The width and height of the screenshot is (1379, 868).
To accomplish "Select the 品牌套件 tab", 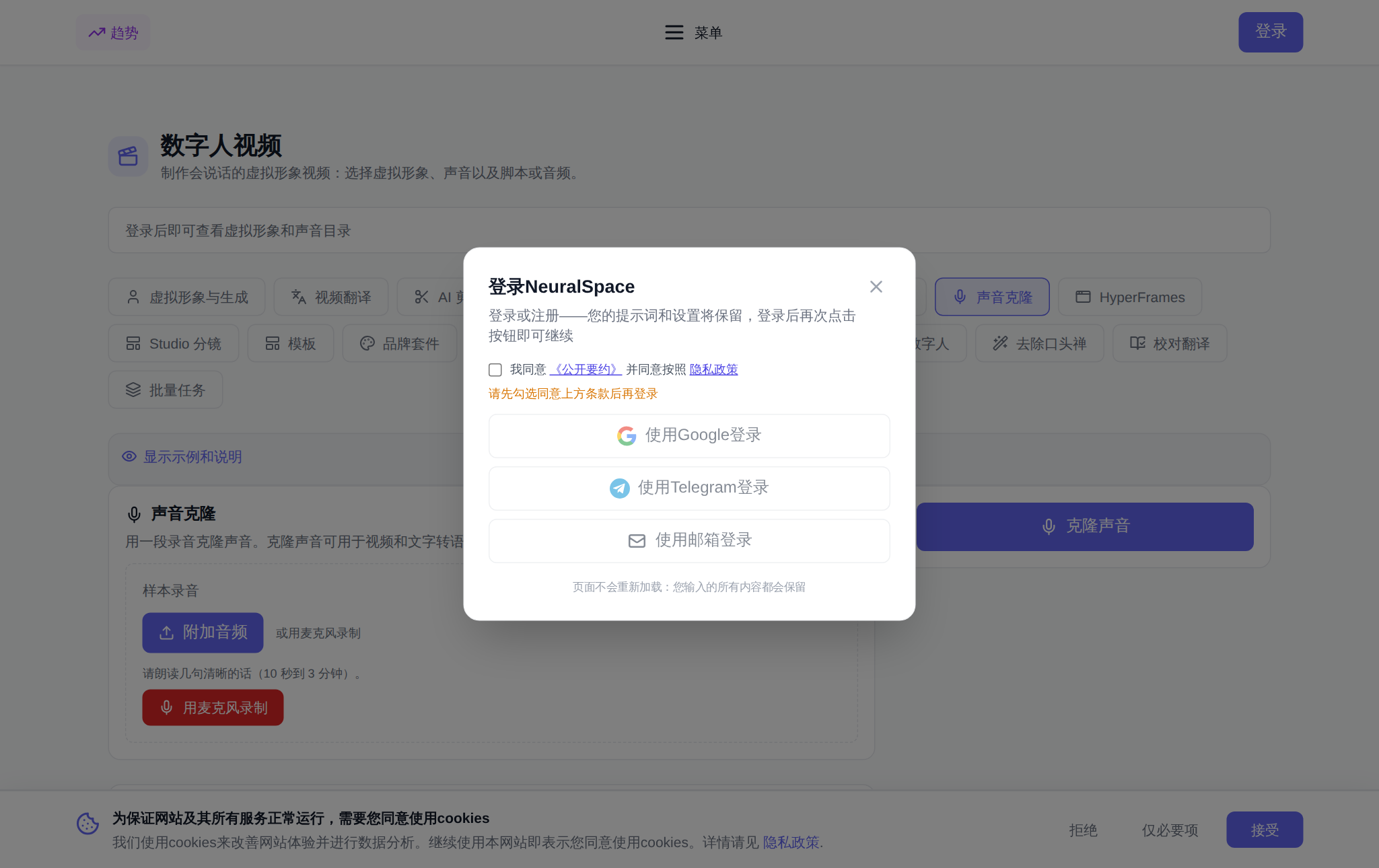I will coord(399,343).
